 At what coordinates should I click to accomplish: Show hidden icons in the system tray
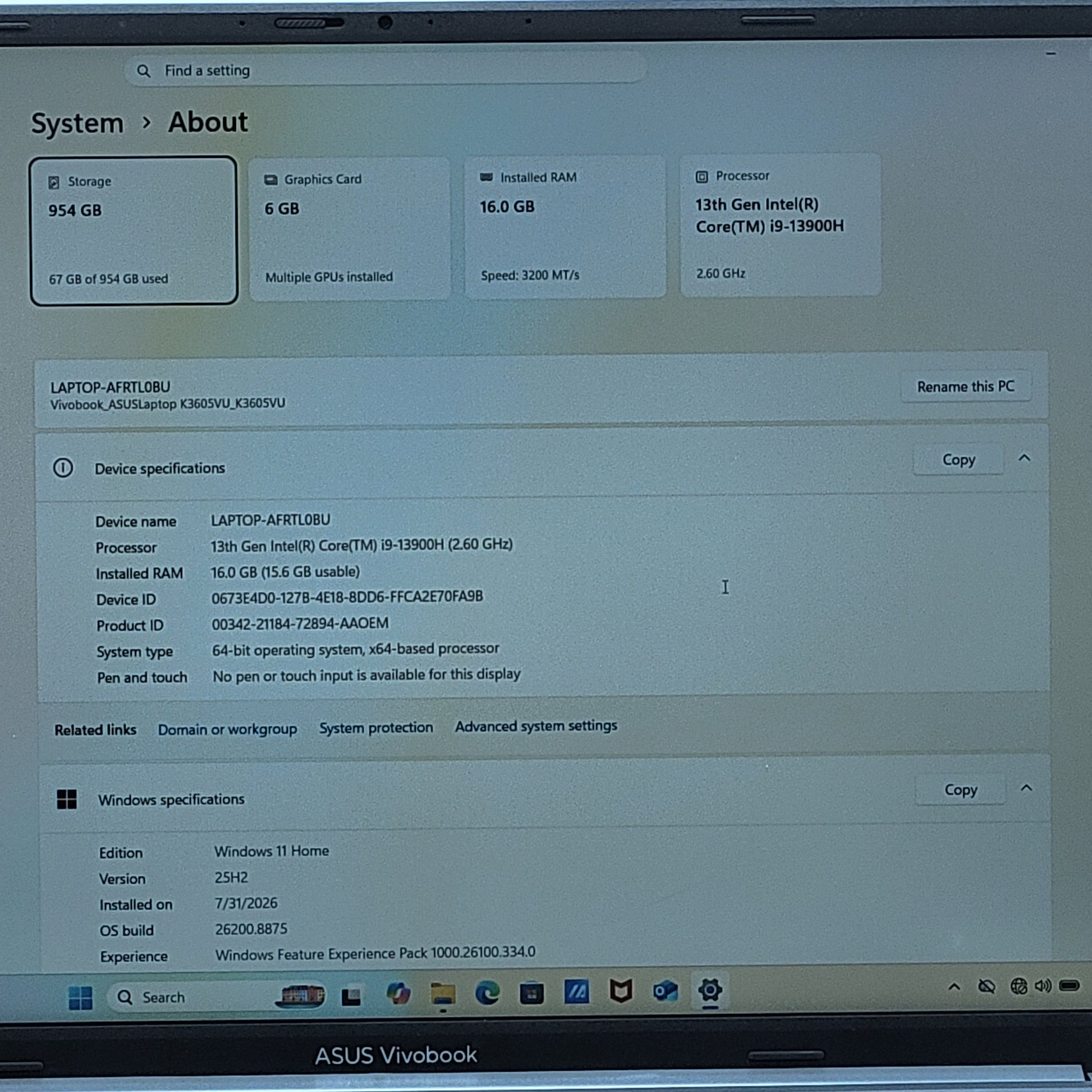[954, 988]
